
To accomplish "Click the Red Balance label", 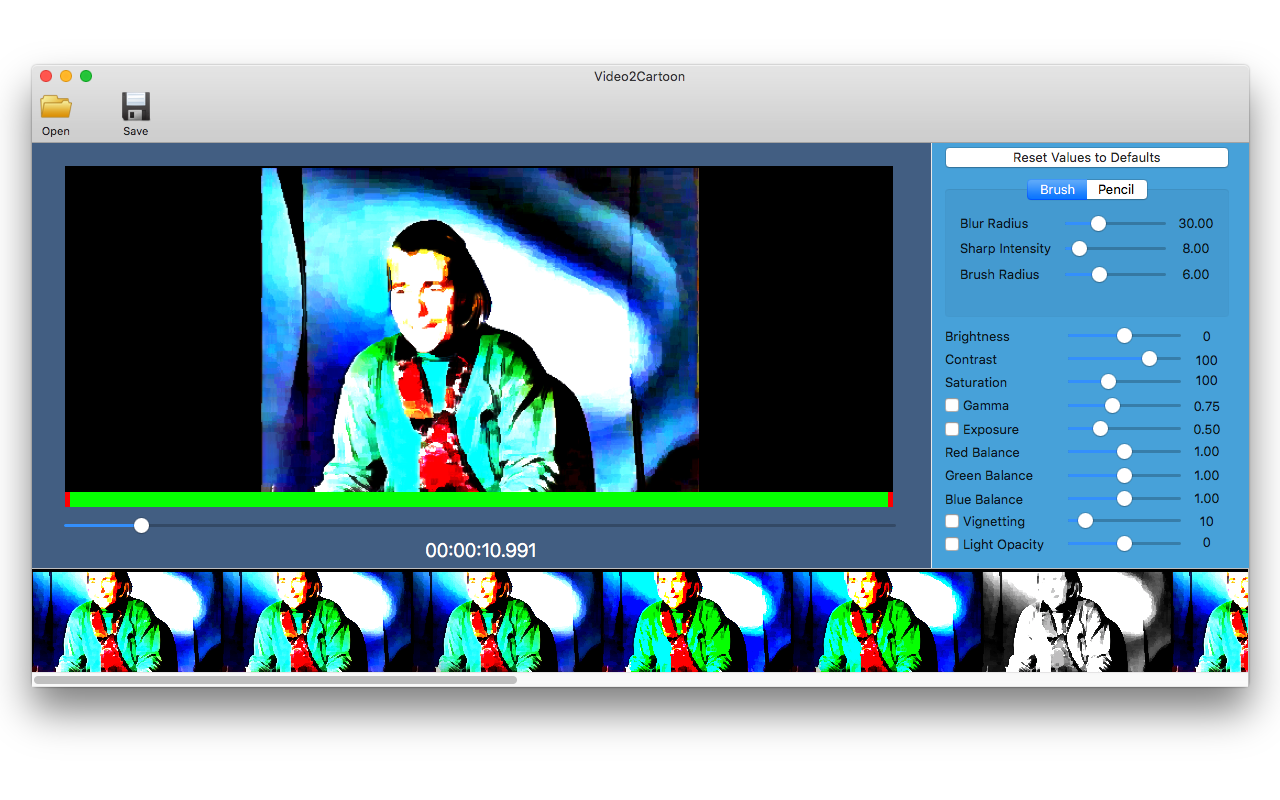I will (x=982, y=453).
